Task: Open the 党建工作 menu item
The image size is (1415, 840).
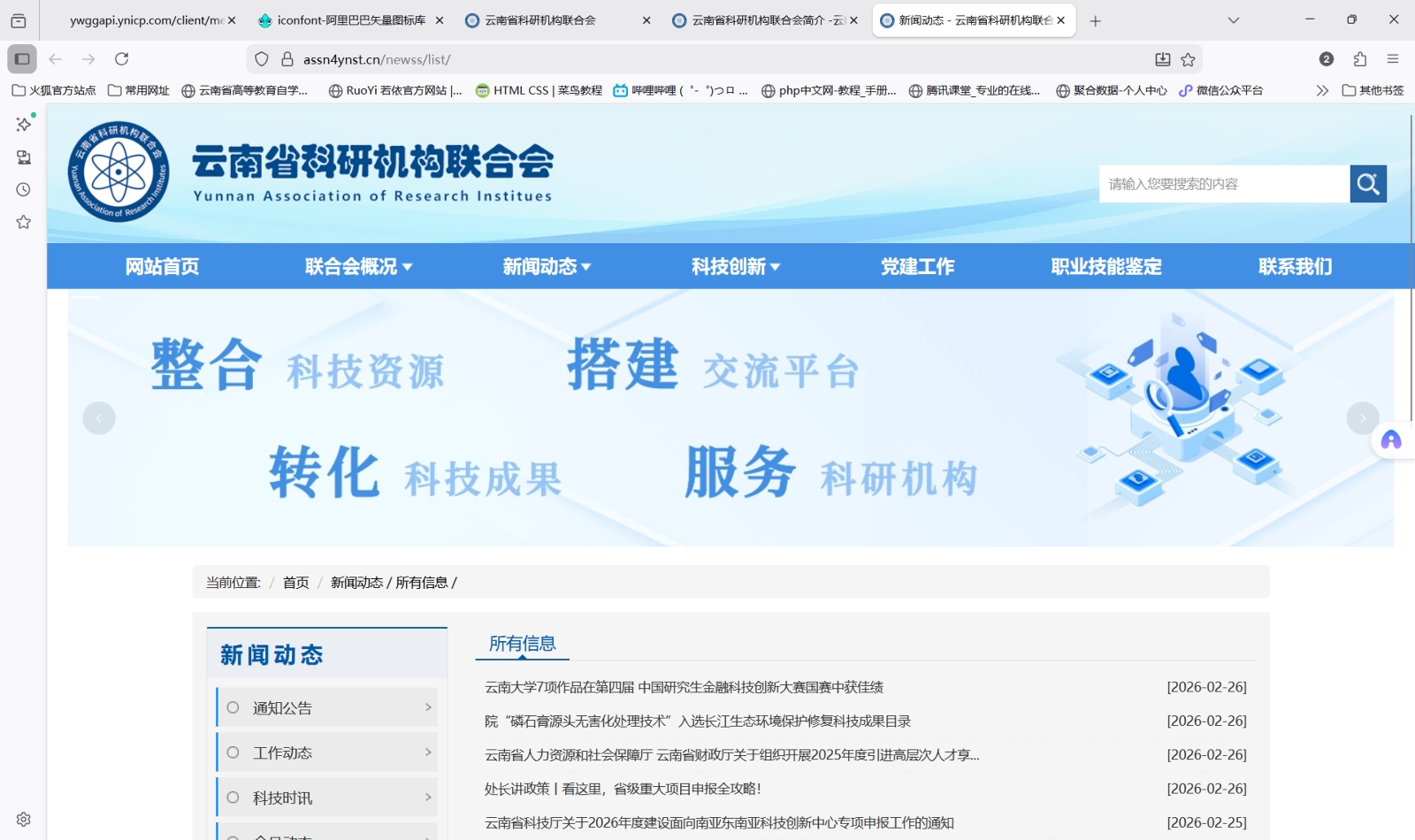Action: point(918,266)
